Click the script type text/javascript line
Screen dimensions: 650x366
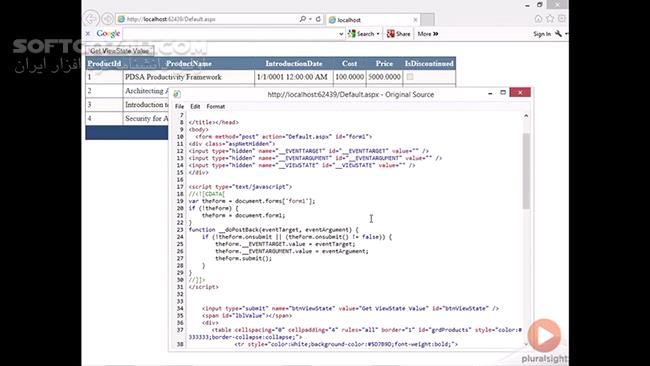coord(240,187)
